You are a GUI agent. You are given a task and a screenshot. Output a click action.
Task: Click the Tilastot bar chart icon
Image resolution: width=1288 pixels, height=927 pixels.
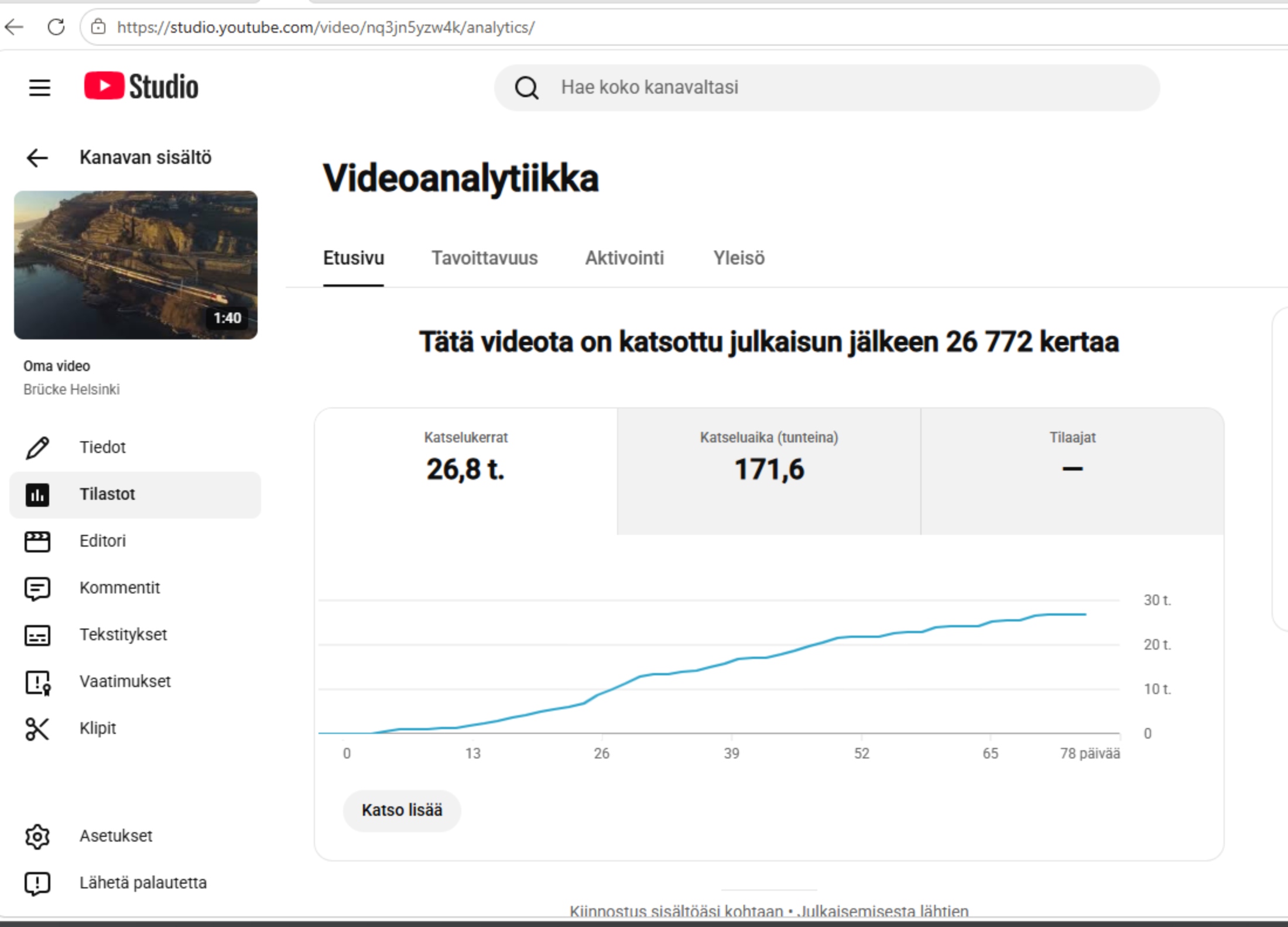pos(37,495)
